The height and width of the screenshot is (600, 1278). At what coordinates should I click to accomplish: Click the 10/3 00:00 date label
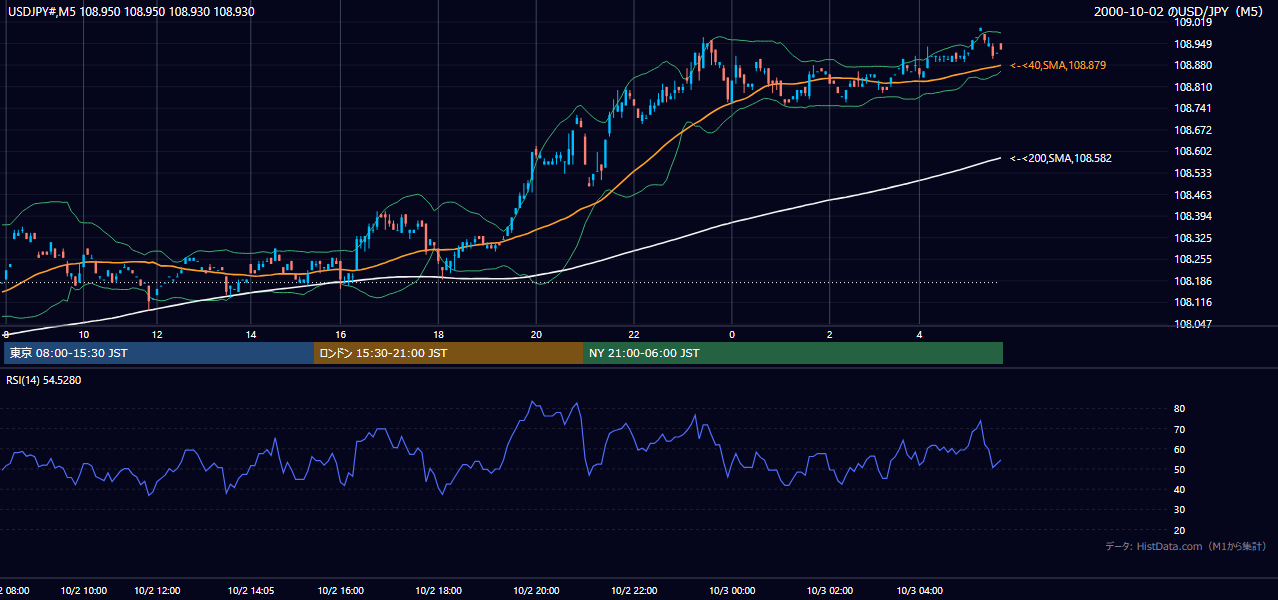pos(731,591)
